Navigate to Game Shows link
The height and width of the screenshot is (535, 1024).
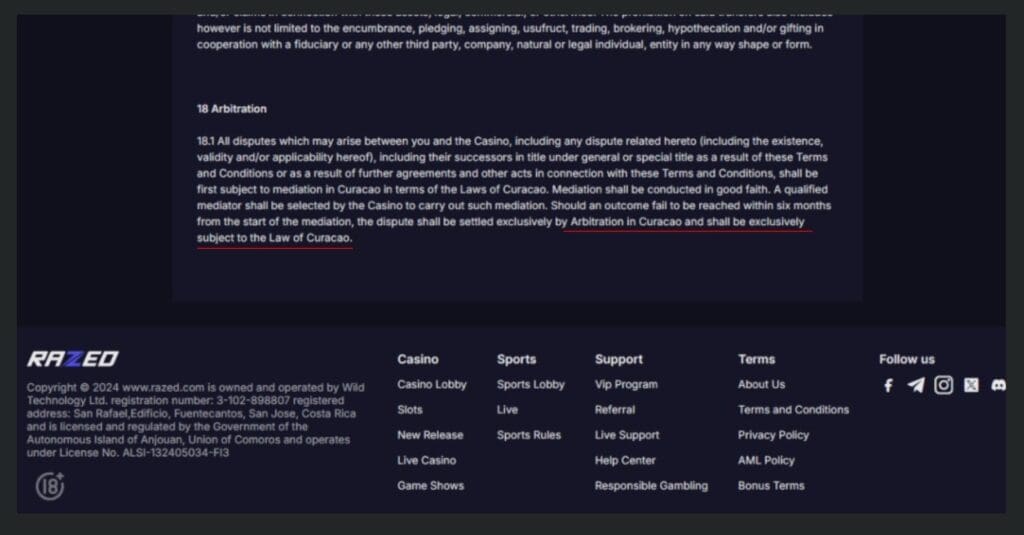coord(430,486)
